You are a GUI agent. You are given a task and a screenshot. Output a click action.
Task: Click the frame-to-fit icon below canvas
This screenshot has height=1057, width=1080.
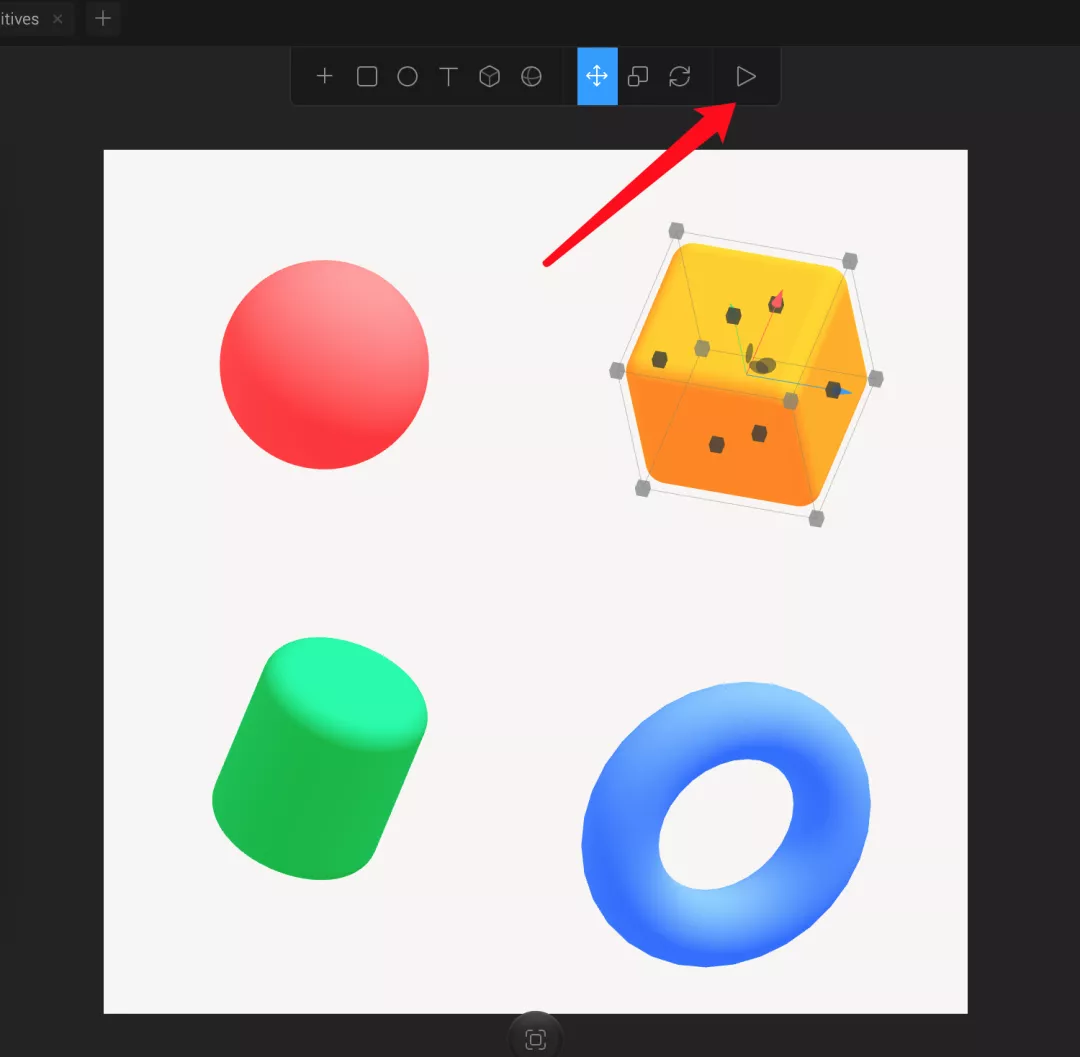[535, 1039]
